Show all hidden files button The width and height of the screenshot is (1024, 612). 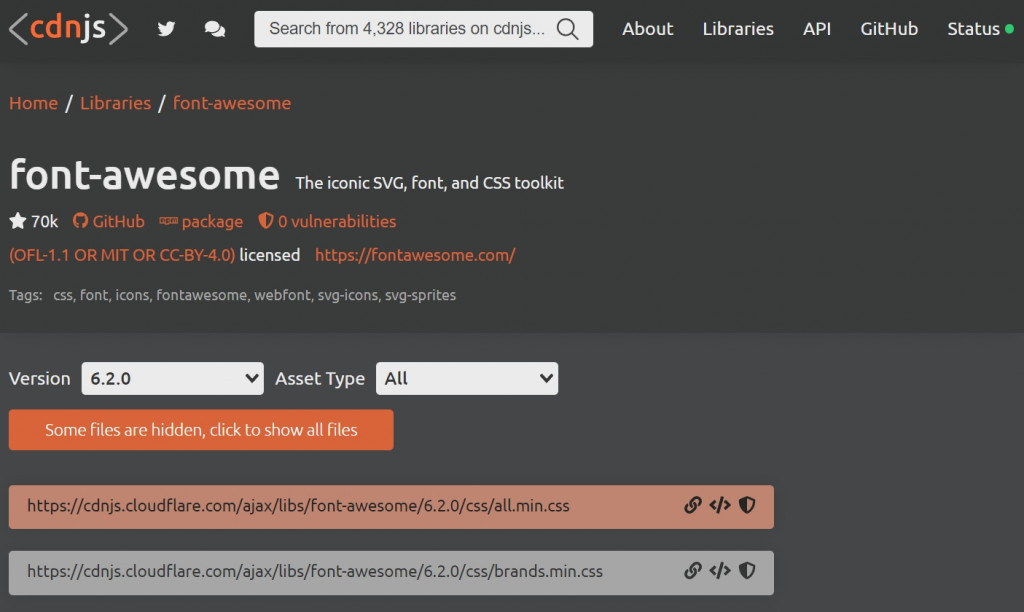coord(201,430)
